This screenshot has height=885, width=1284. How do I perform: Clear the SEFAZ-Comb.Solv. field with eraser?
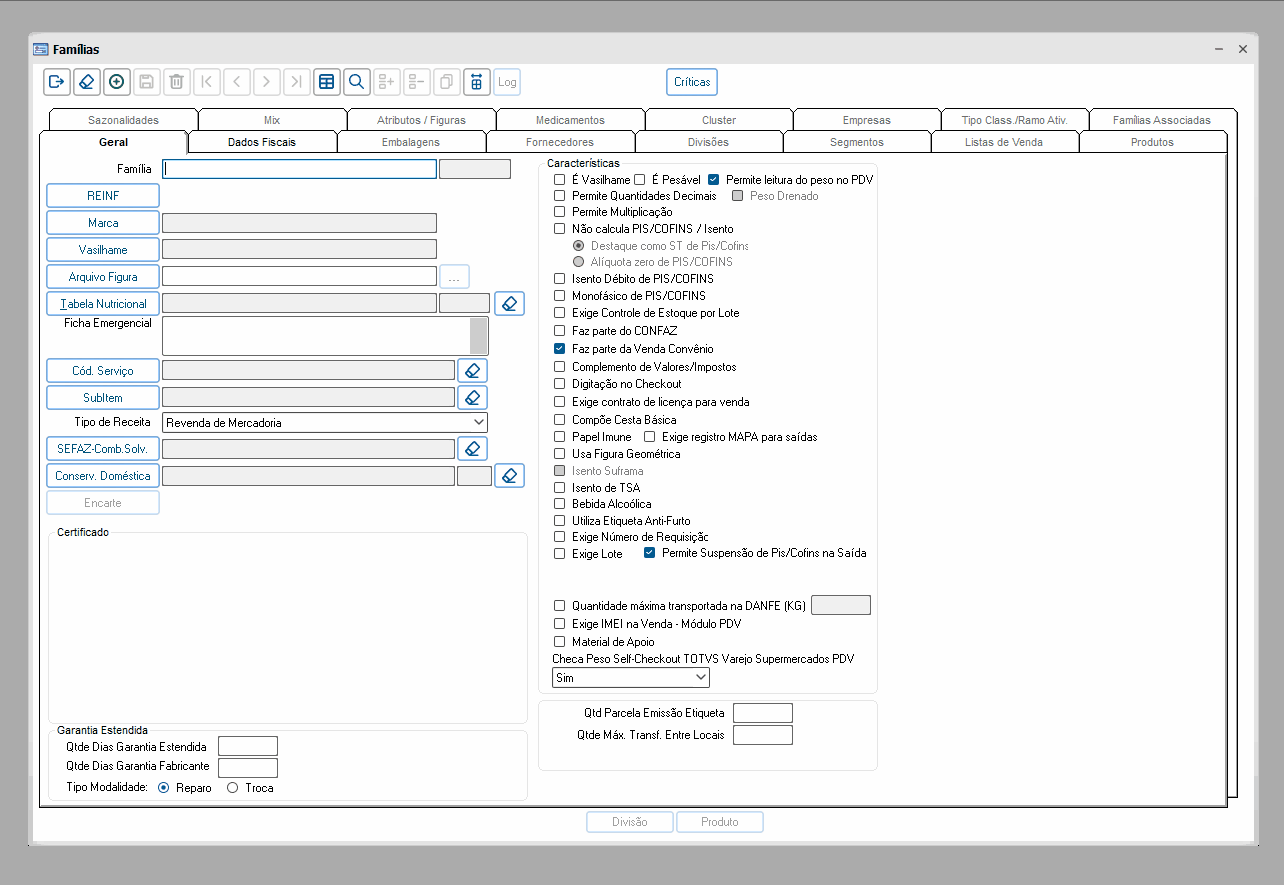coord(473,449)
